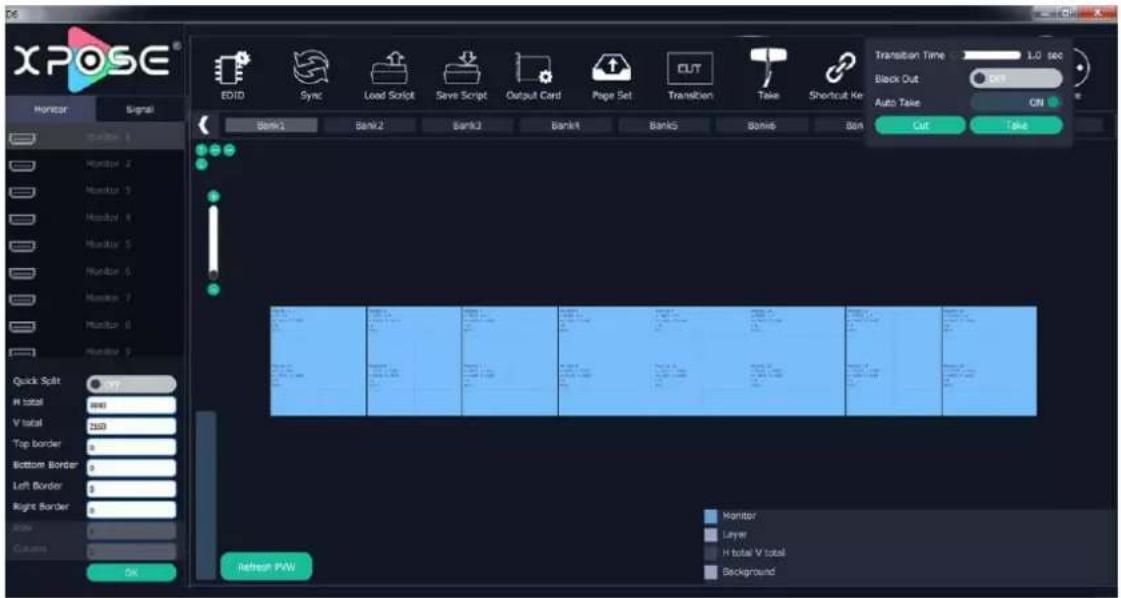This screenshot has height=598, width=1121.
Task: Collapse the bank bar with left chevron
Action: 204,126
